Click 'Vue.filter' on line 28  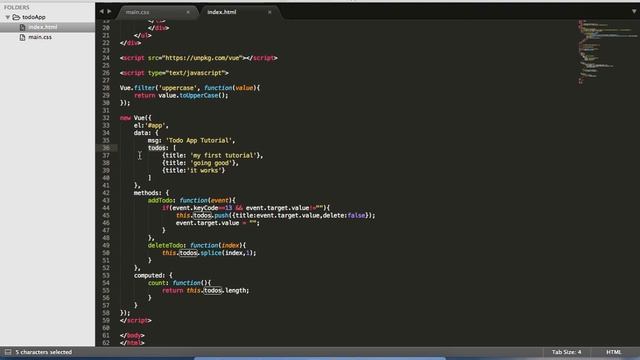[137, 88]
